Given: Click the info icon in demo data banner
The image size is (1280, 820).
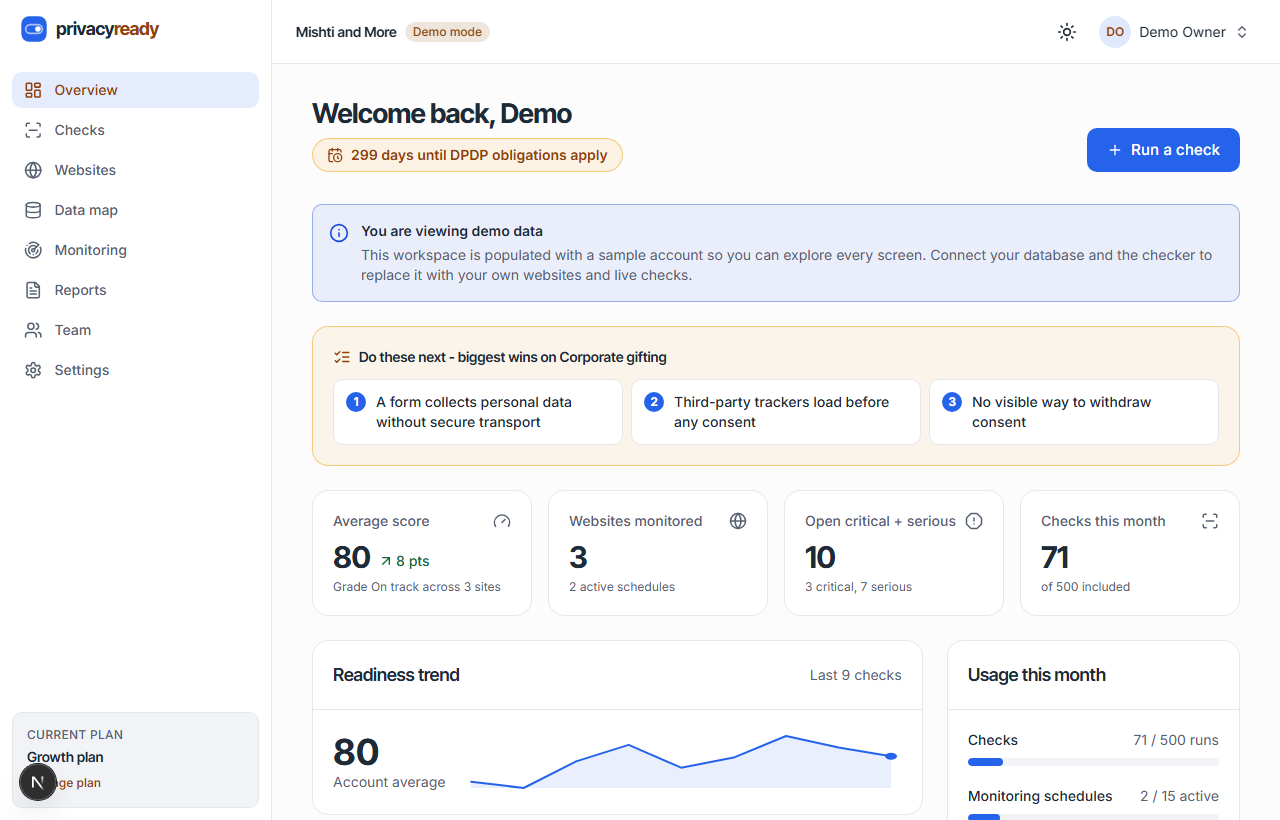Looking at the screenshot, I should (339, 233).
